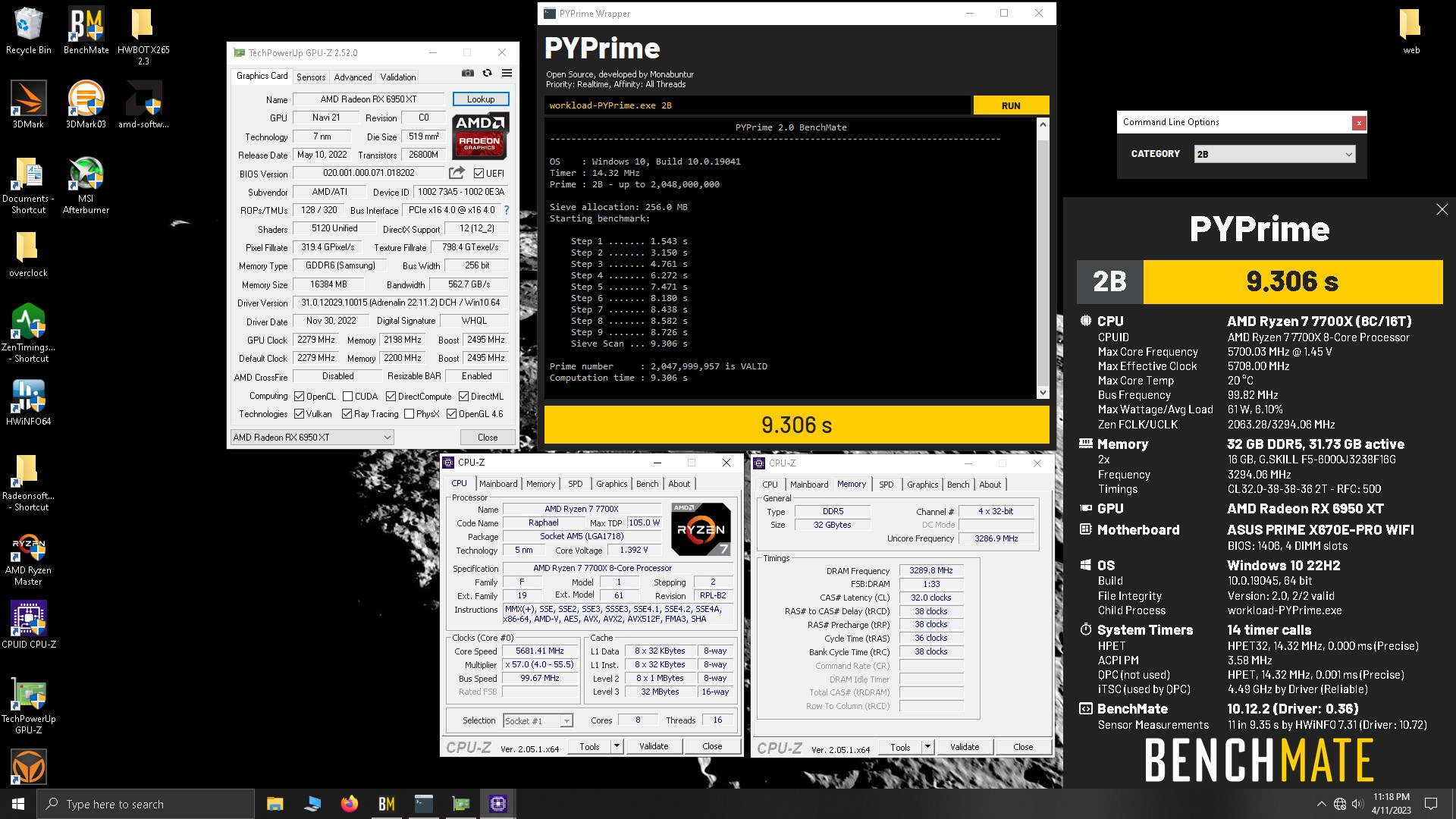Launch 3DMark desktop shortcut
The width and height of the screenshot is (1456, 819).
[x=28, y=105]
